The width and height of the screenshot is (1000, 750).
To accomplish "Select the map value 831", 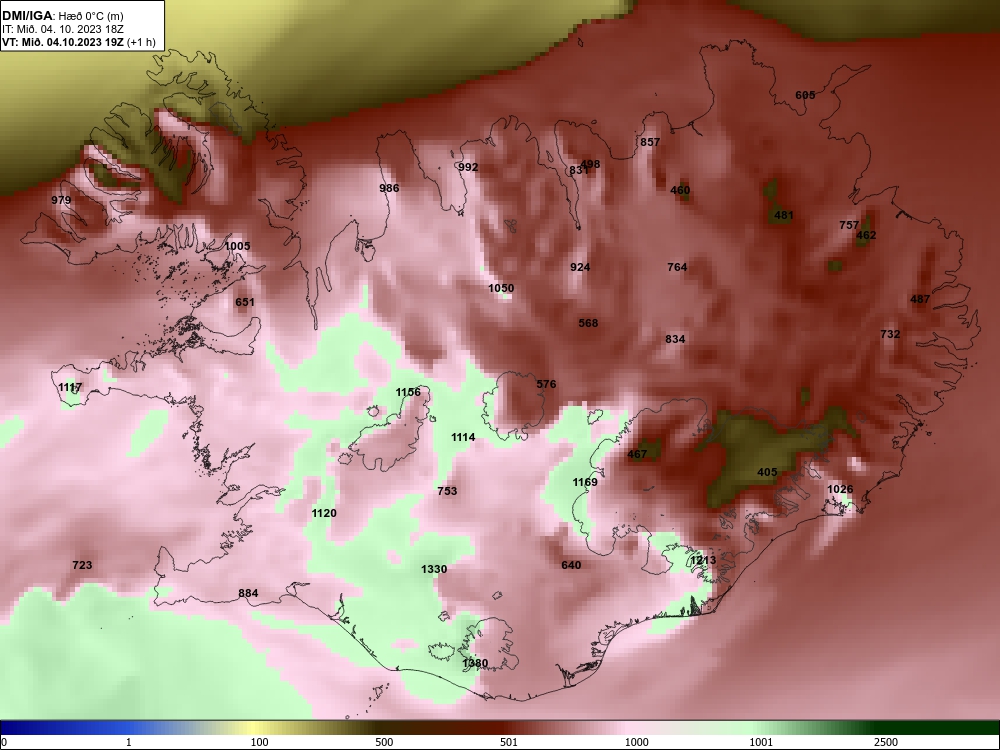I will click(x=578, y=170).
